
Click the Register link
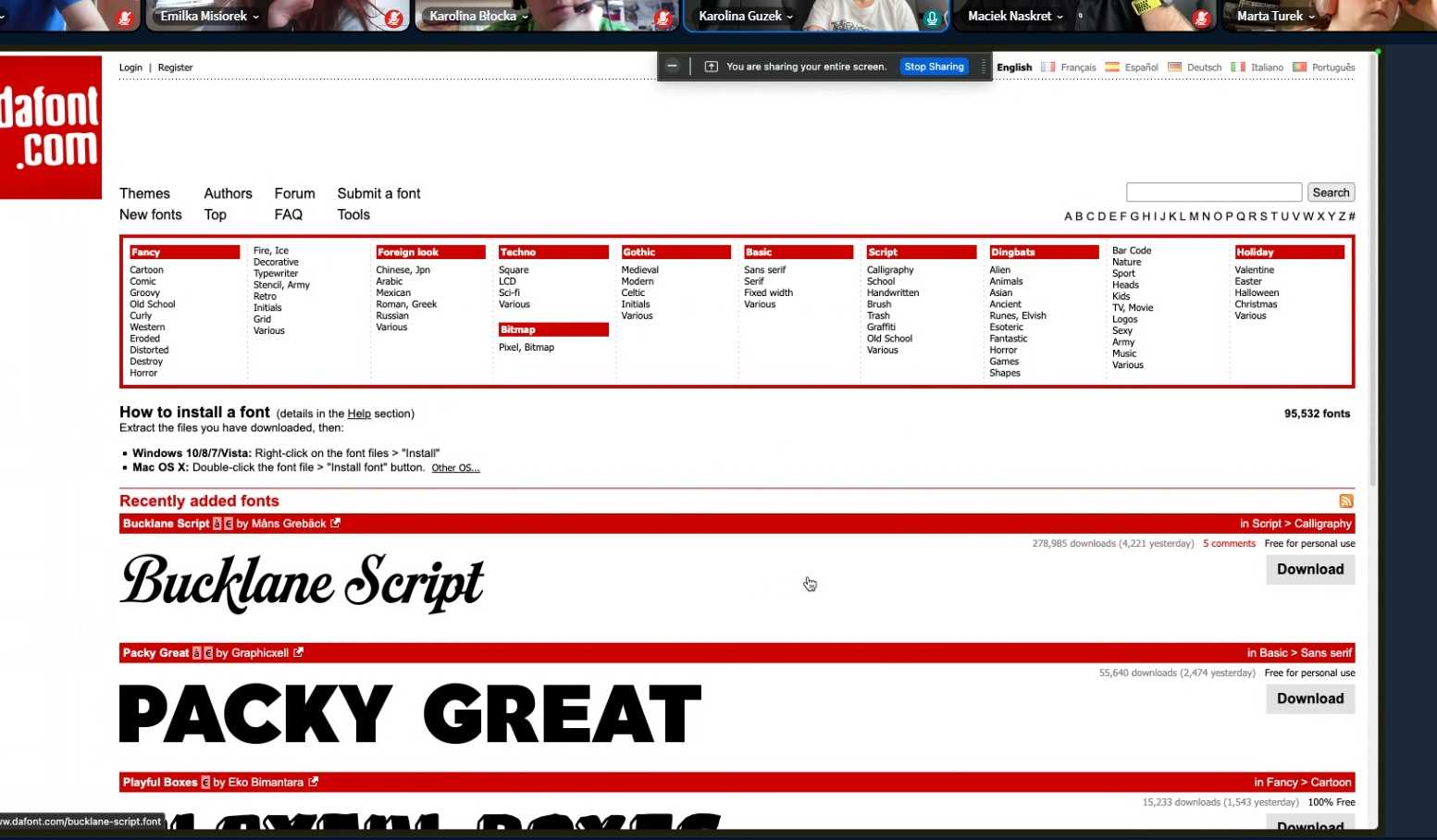175,68
